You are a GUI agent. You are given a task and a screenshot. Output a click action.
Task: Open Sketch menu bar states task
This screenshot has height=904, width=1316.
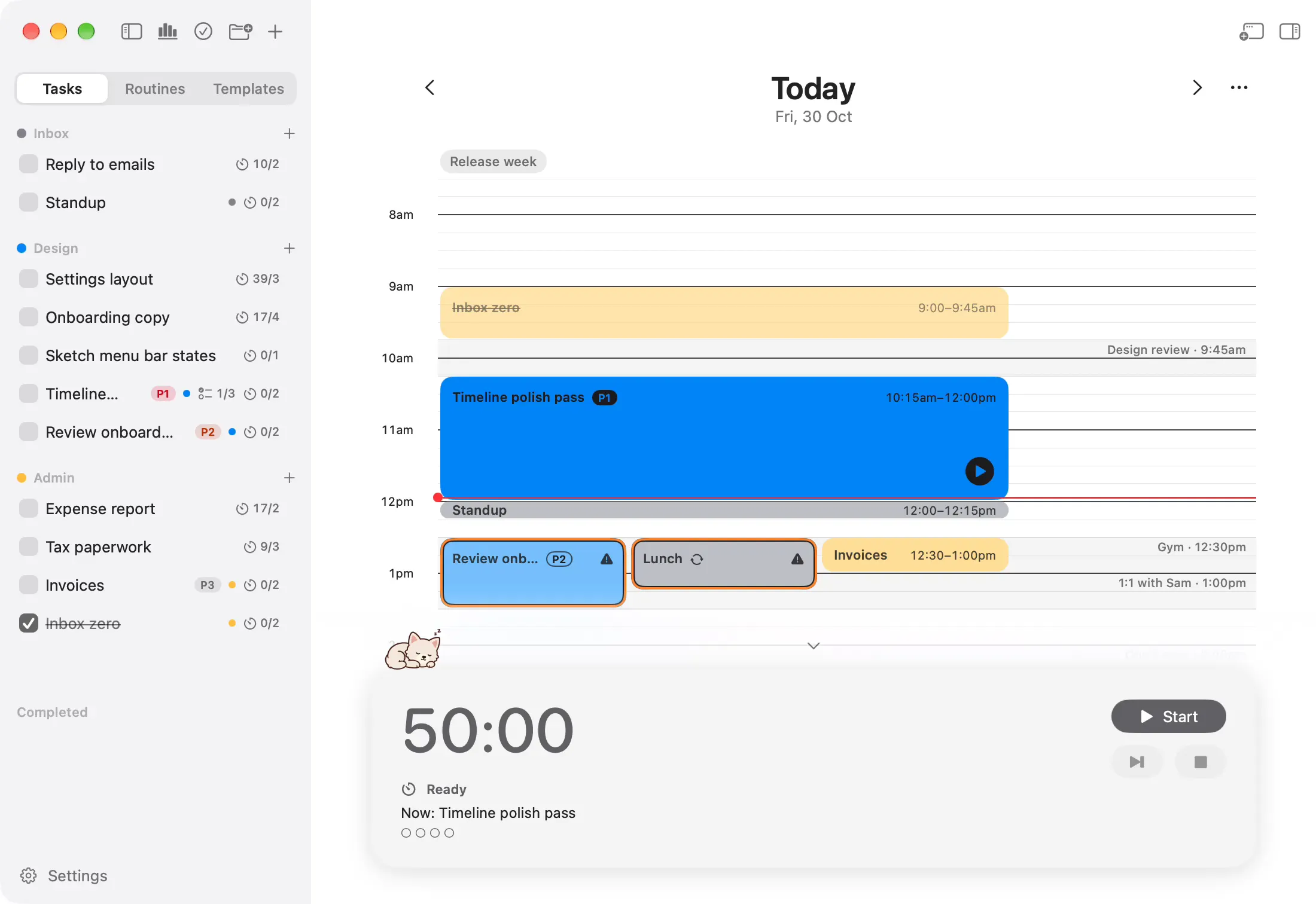click(x=130, y=355)
